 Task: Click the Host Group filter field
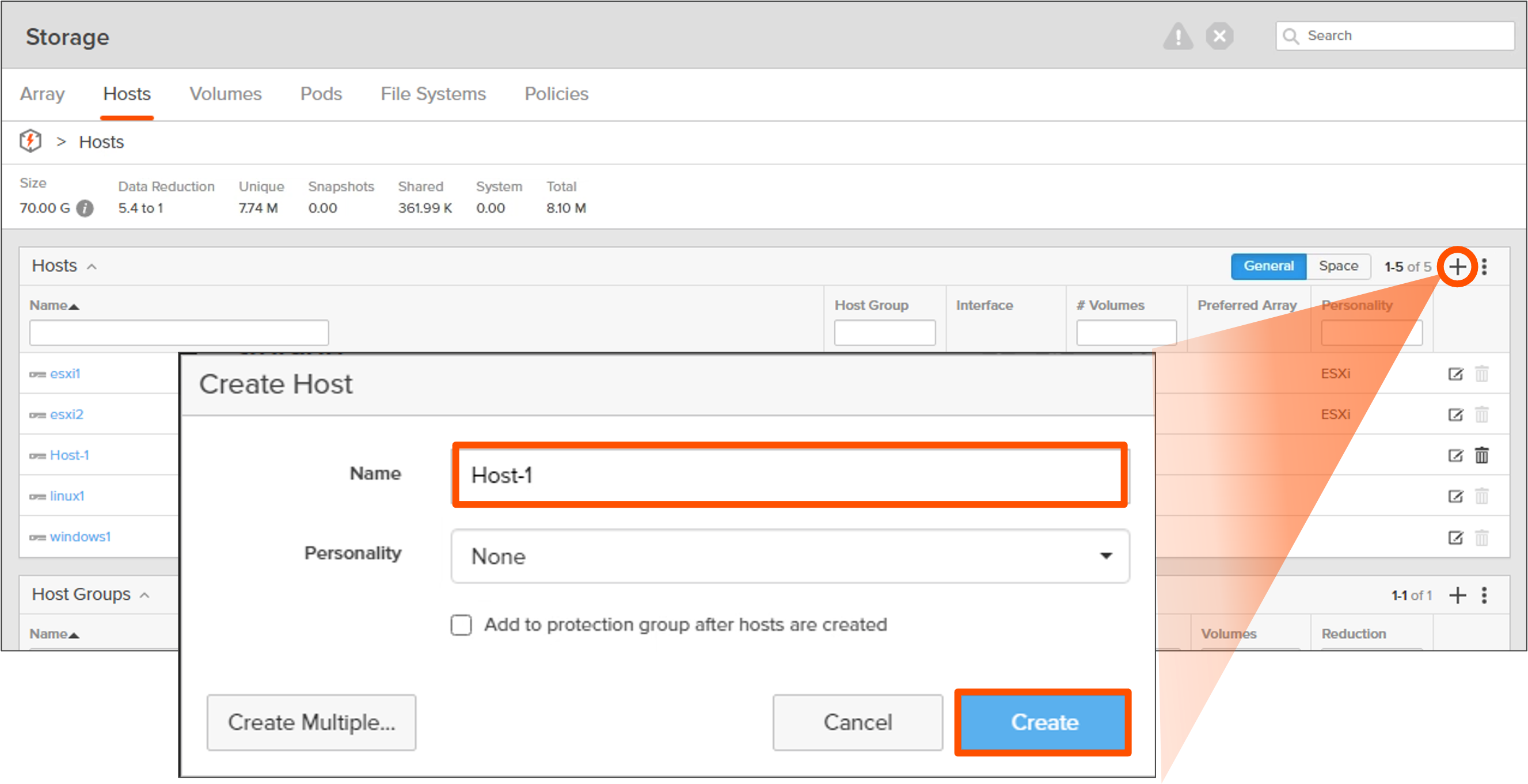[884, 333]
